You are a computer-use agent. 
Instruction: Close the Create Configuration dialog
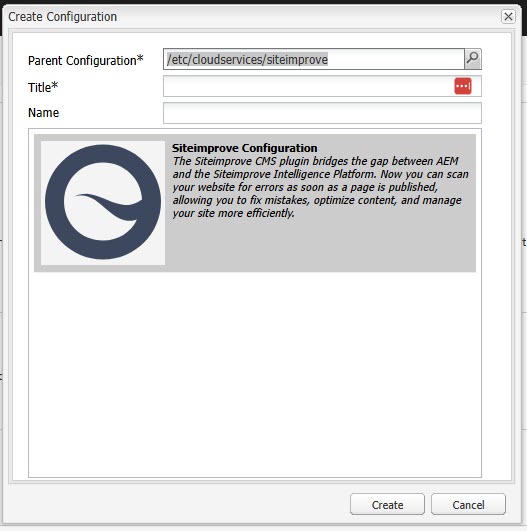click(x=508, y=16)
